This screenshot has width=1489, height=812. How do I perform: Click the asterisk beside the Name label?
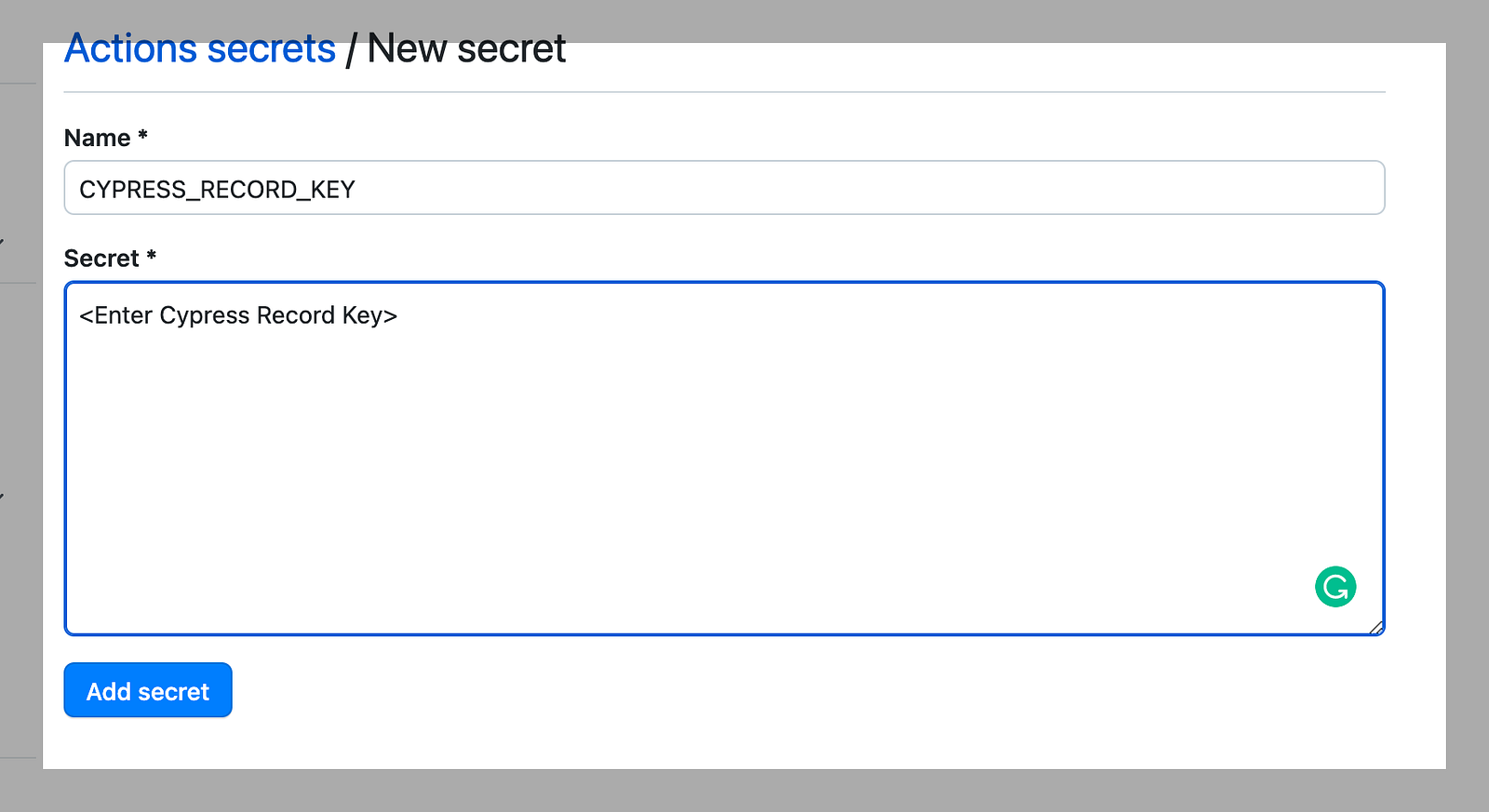pos(142,136)
